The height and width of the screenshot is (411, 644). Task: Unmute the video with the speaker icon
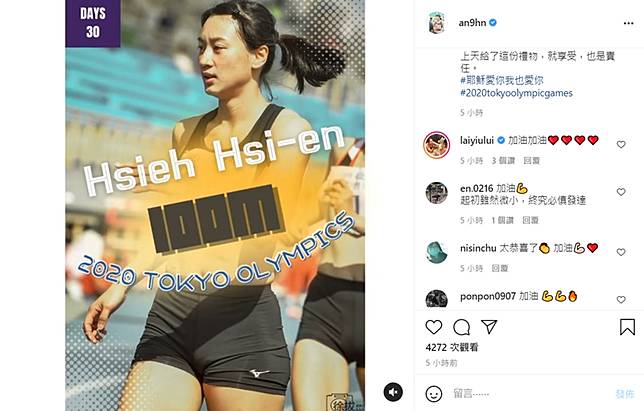393,392
